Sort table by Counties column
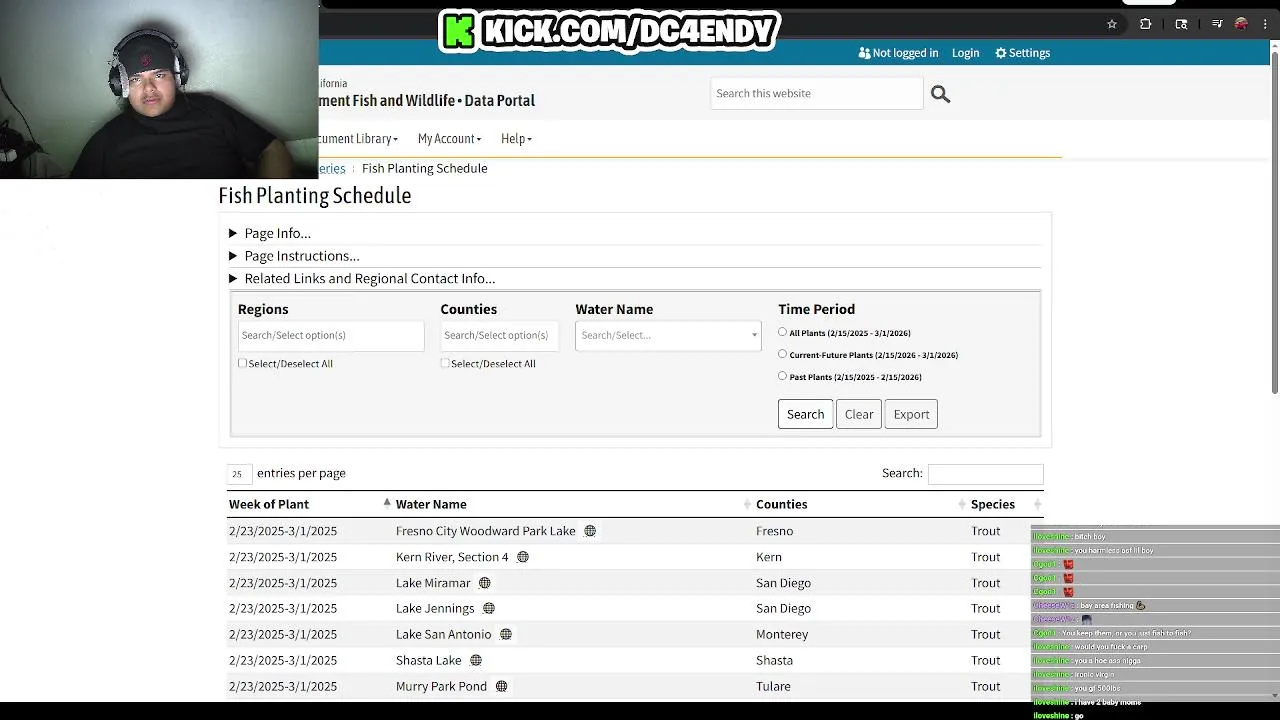The image size is (1280, 720). pyautogui.click(x=861, y=504)
